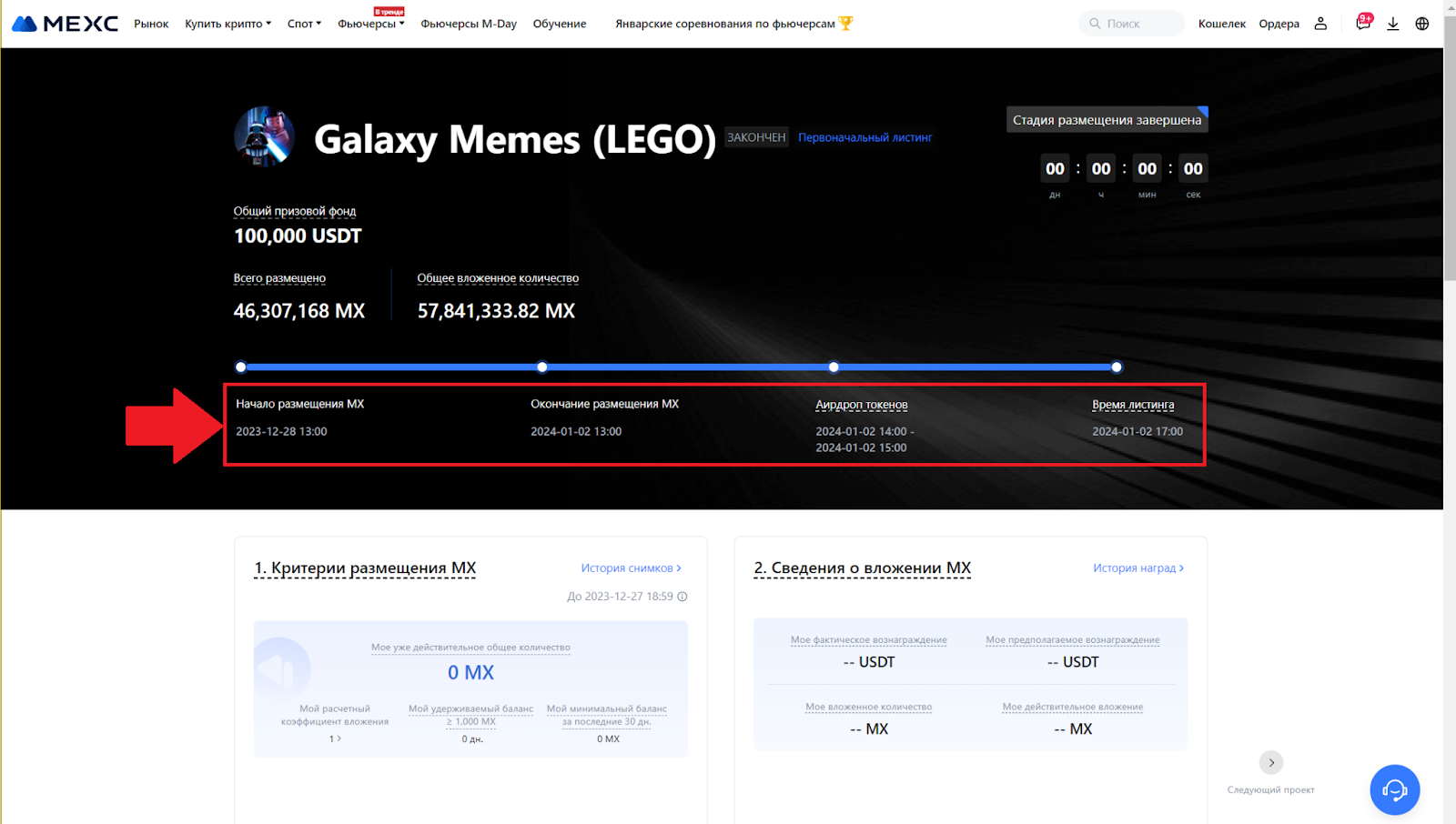1456x824 pixels.
Task: Click the Время листинга label
Action: coord(1133,405)
